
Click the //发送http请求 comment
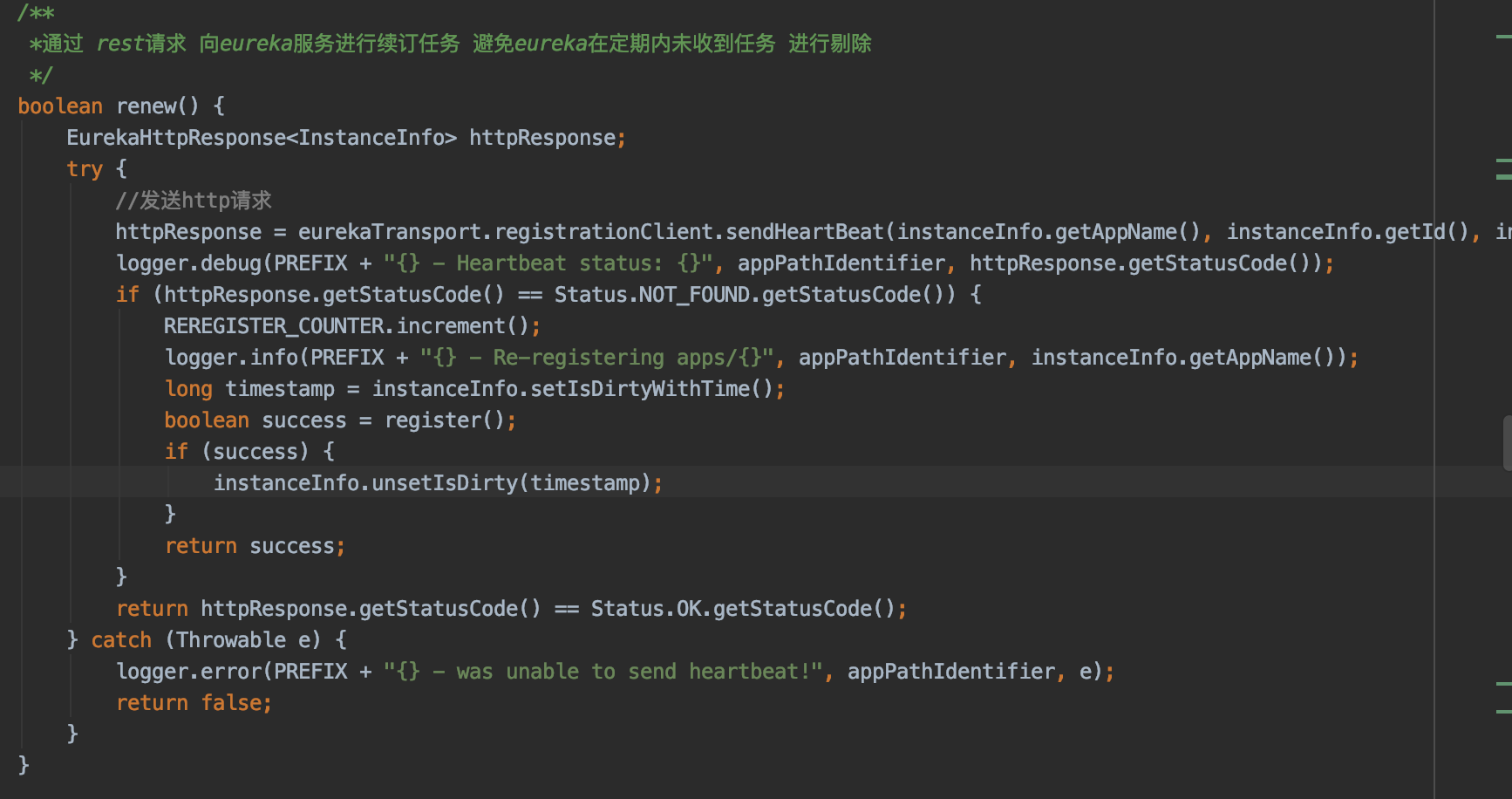tap(194, 201)
